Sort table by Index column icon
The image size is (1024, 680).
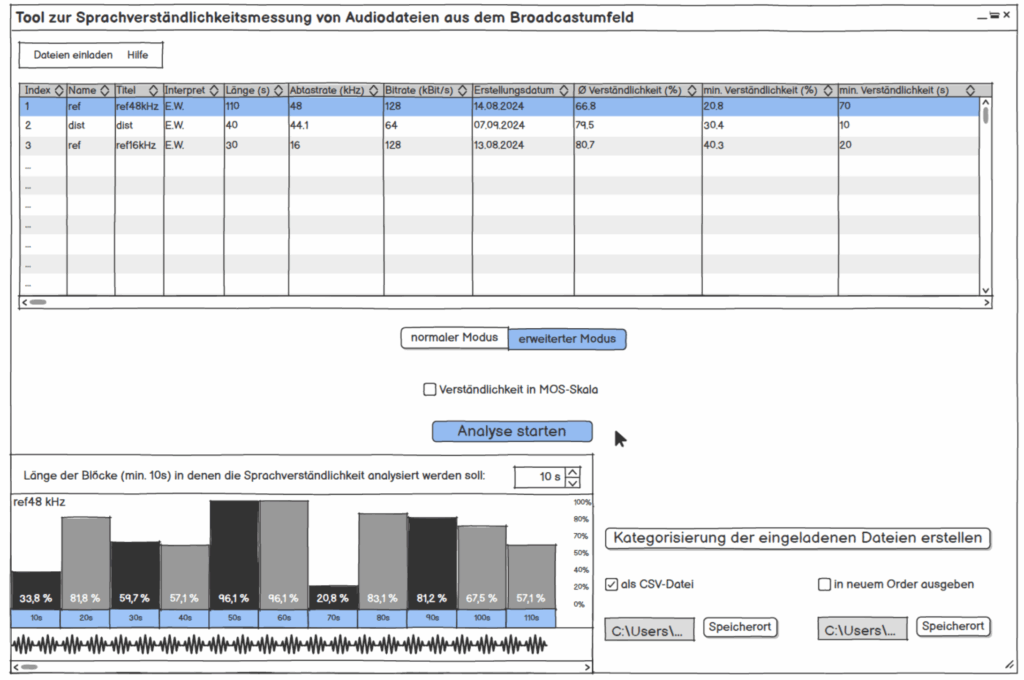click(59, 90)
